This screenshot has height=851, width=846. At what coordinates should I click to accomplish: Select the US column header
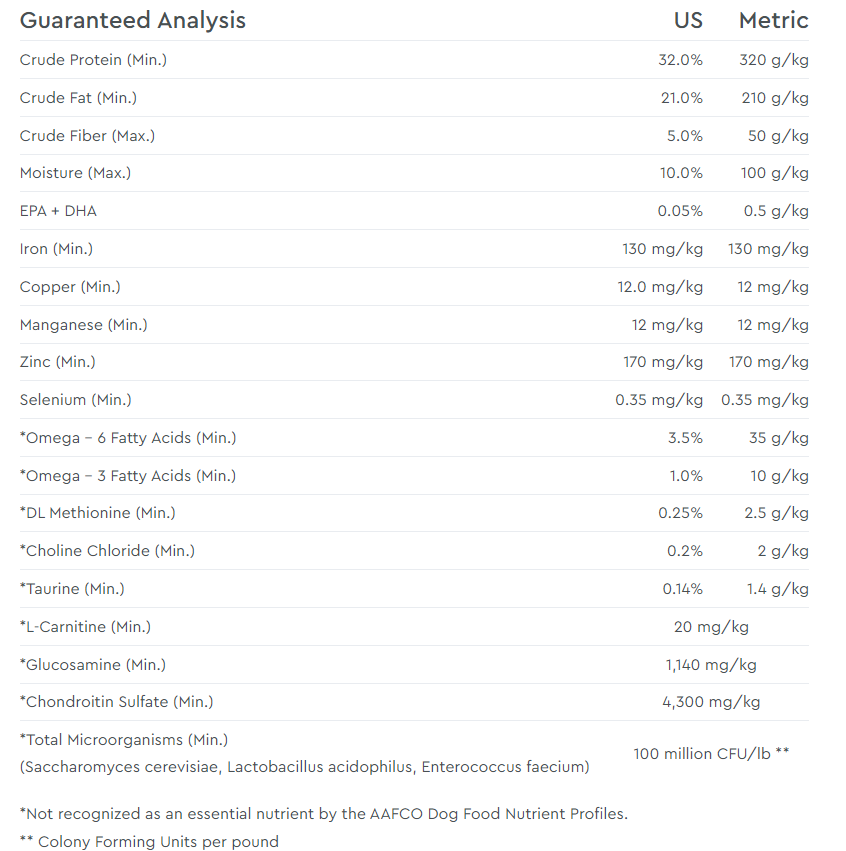[688, 20]
